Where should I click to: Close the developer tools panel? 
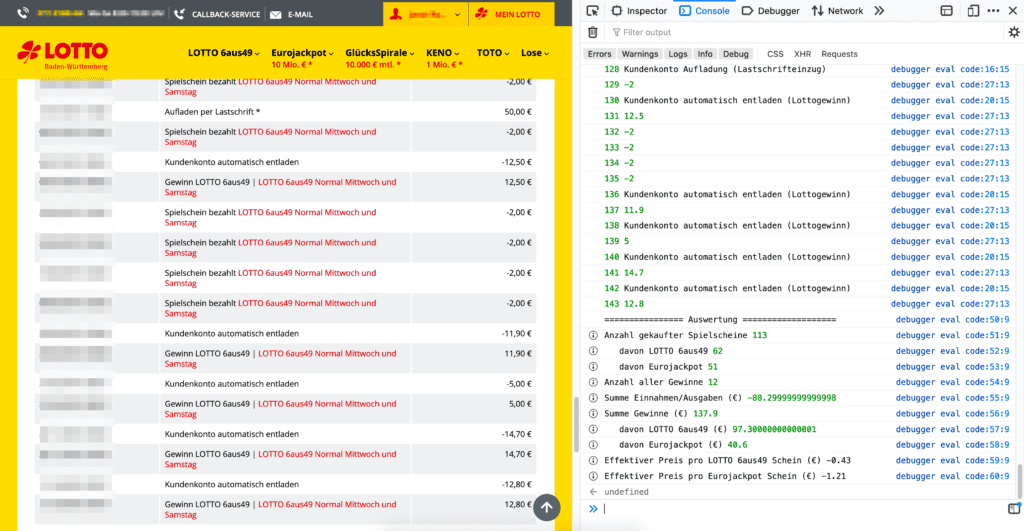1014,10
